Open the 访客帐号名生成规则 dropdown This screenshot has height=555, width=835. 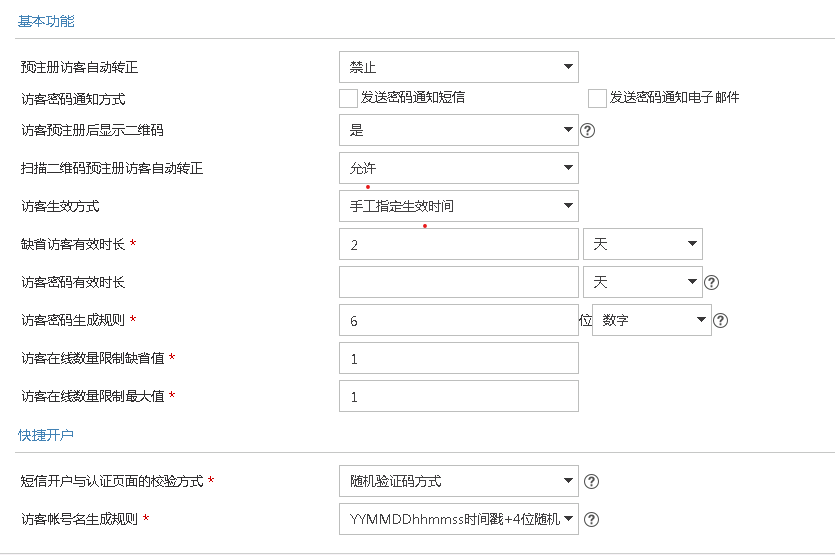pyautogui.click(x=458, y=519)
